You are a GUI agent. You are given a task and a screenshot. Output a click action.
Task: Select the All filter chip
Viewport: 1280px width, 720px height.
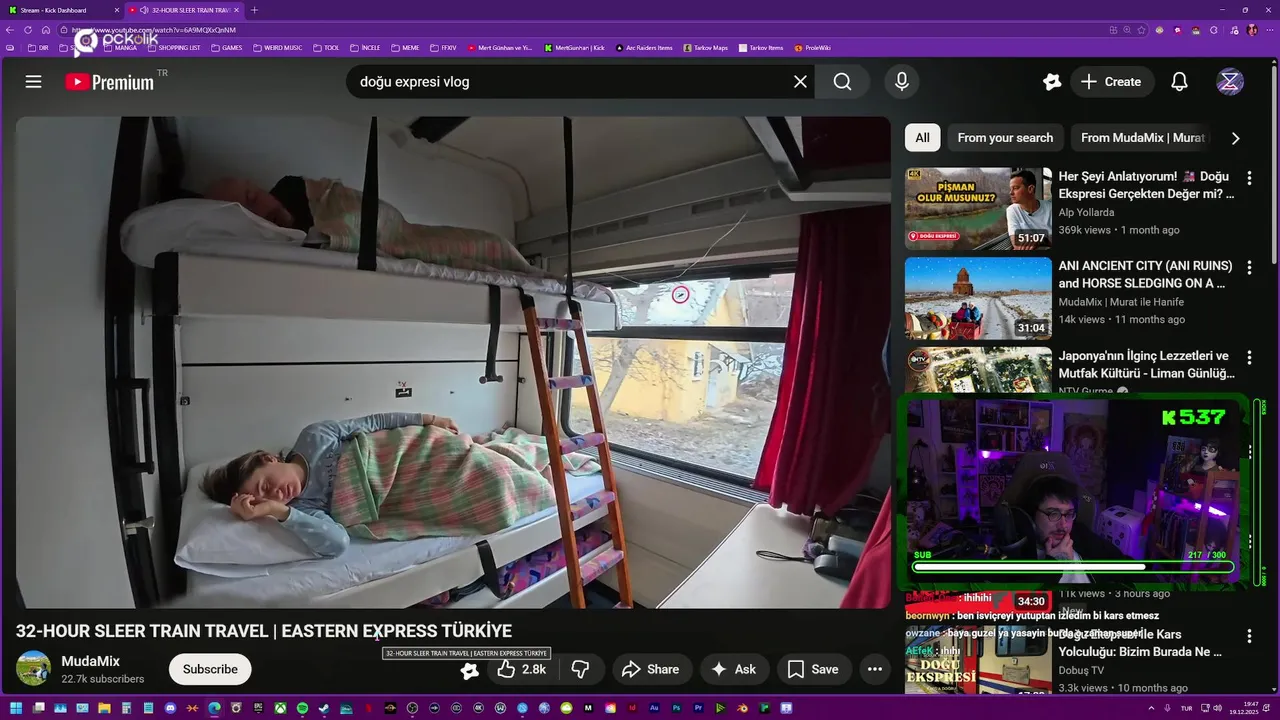point(922,138)
